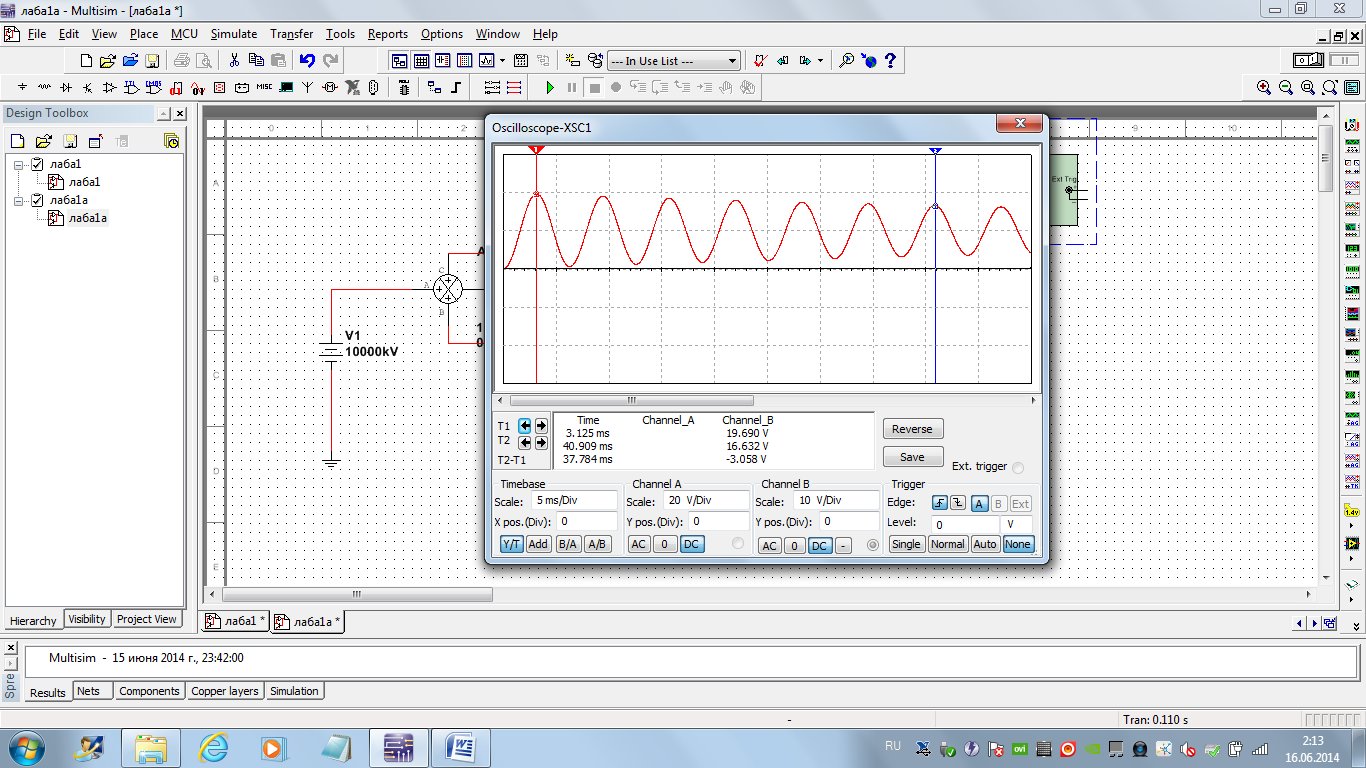
Task: Open the Timebase Scale field
Action: coord(573,500)
